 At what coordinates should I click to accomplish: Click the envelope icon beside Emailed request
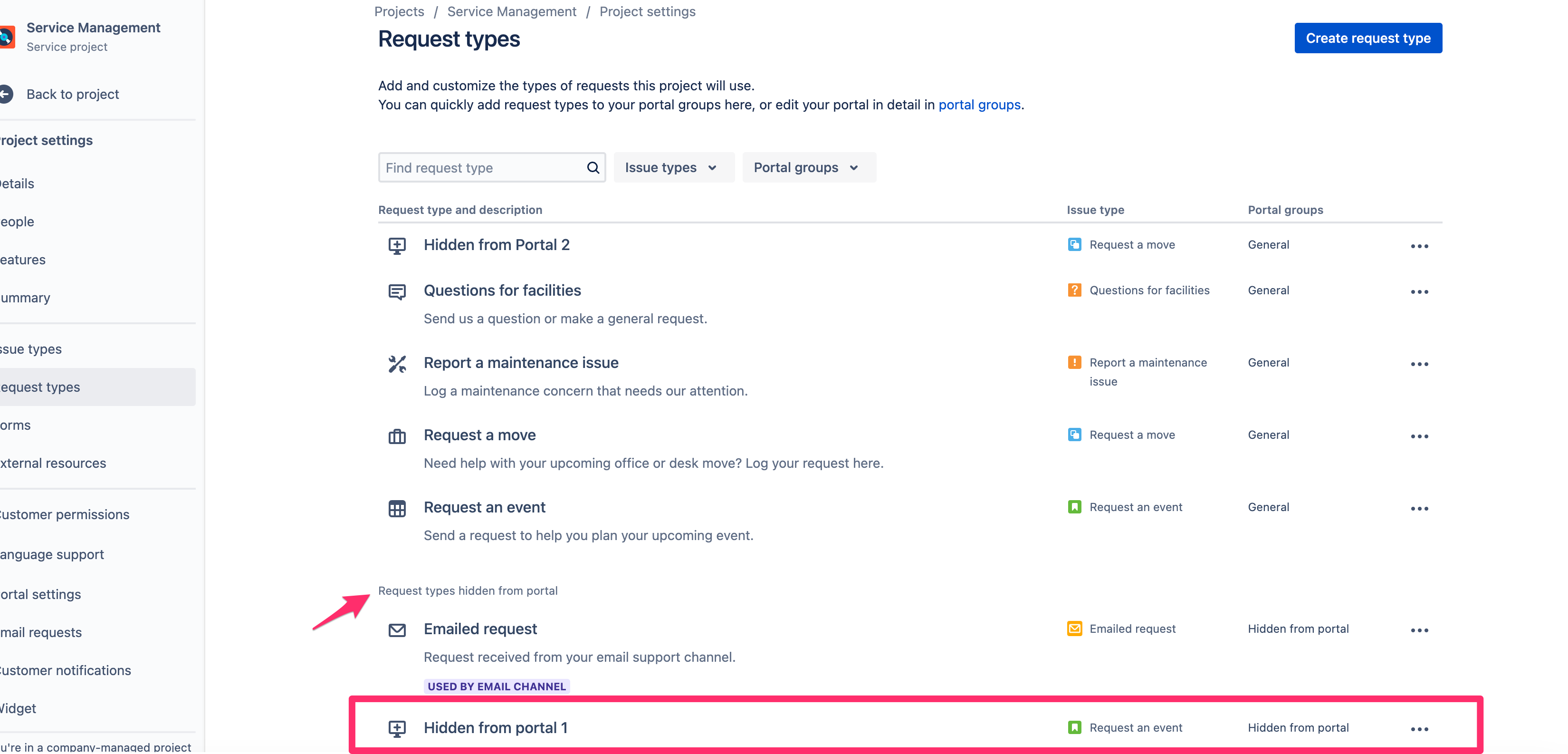pos(397,630)
